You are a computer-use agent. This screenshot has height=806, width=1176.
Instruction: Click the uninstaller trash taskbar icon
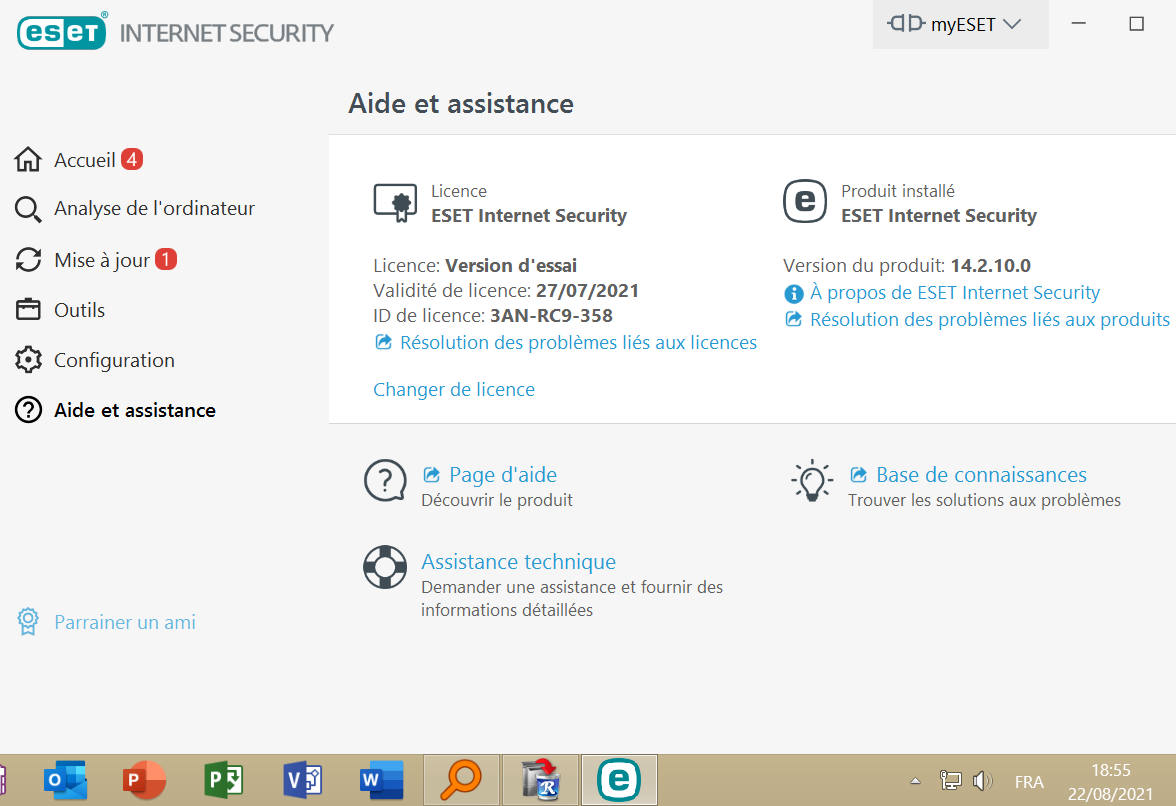540,781
